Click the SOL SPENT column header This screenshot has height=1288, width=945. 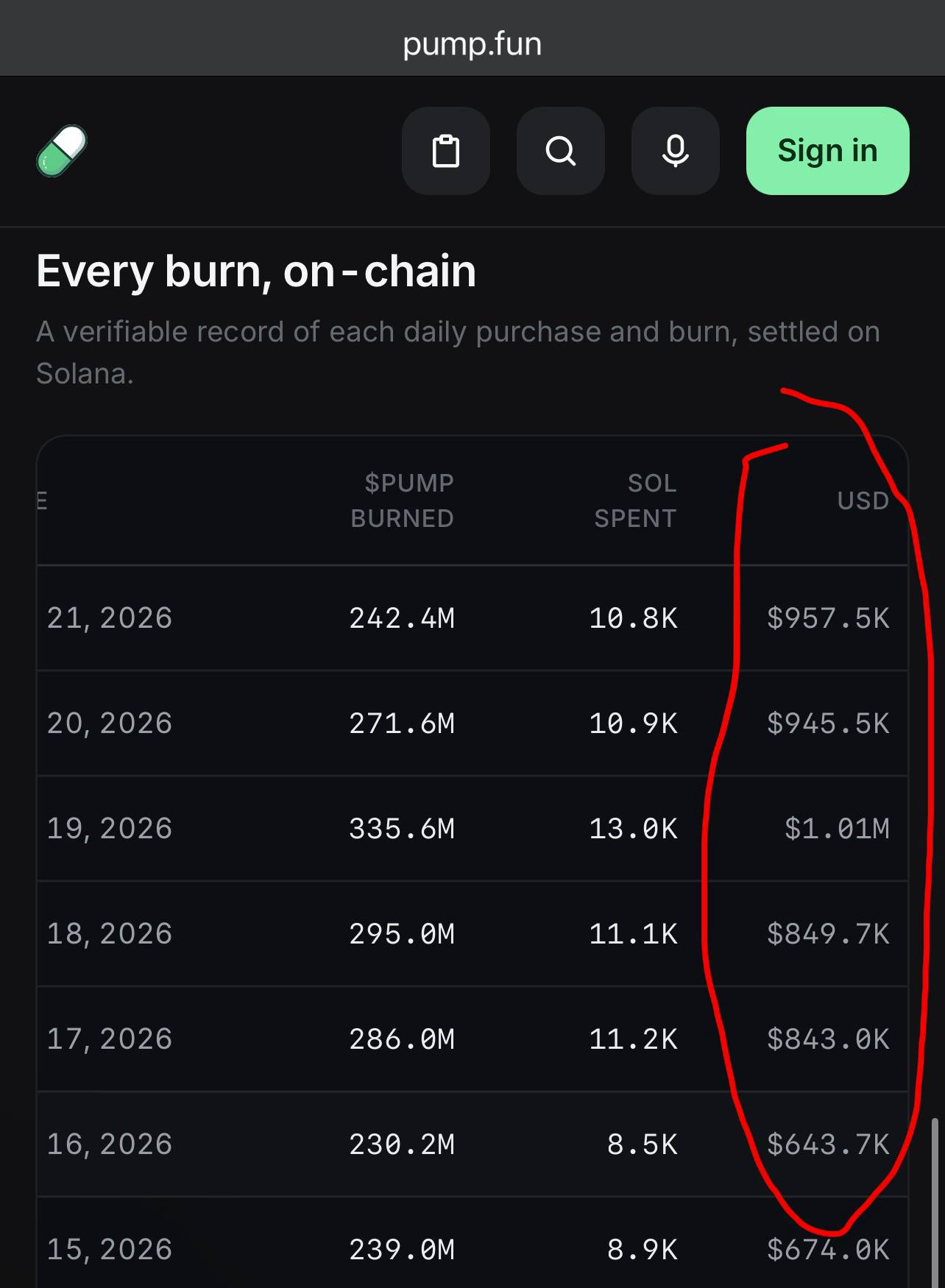[x=635, y=500]
